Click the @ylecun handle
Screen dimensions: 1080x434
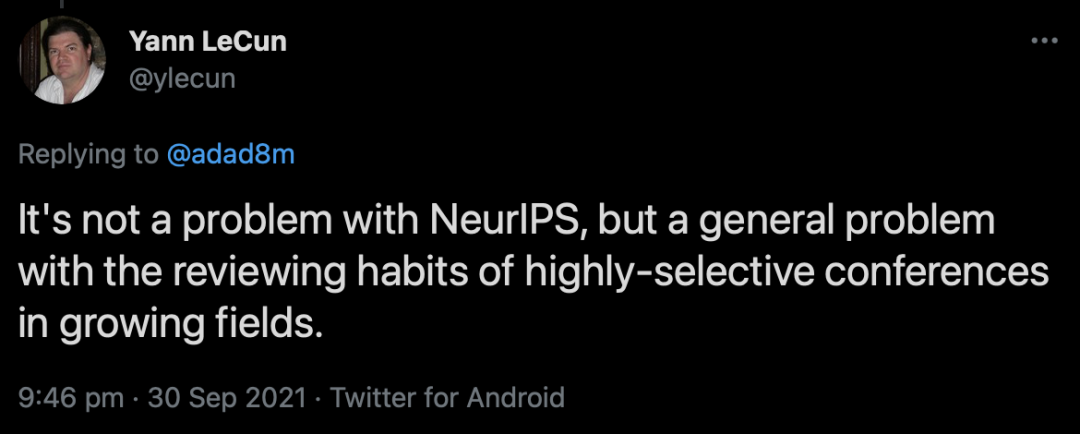(182, 77)
